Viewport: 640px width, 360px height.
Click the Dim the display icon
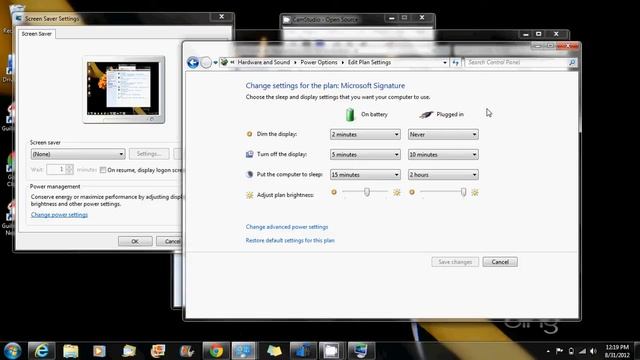pyautogui.click(x=249, y=134)
